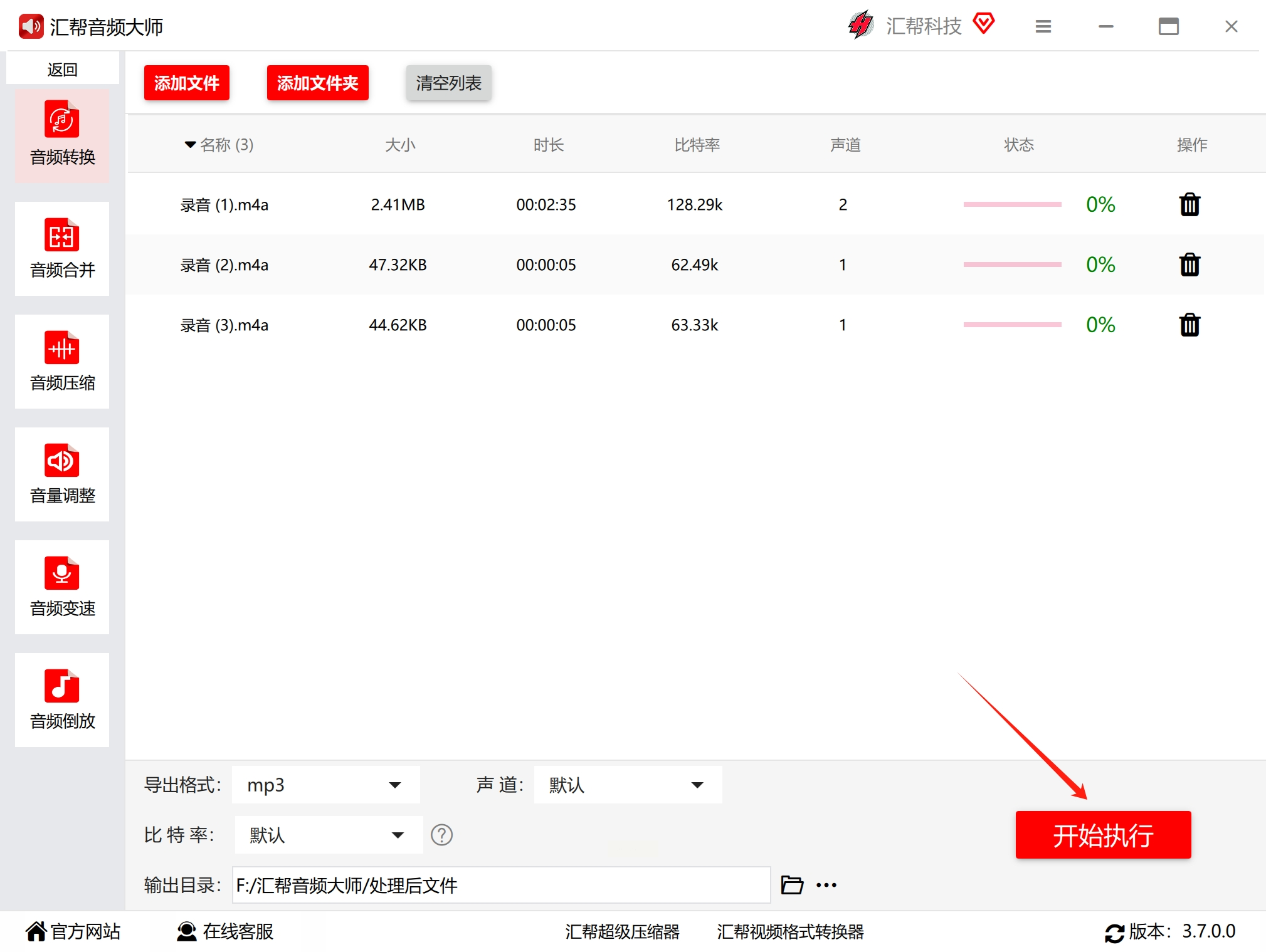Collapse the 名称 (3) column sort arrow
Viewport: 1266px width, 952px height.
190,145
